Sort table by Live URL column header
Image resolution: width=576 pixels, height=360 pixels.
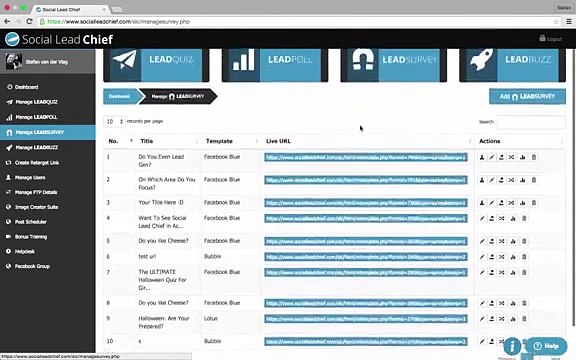(368, 141)
